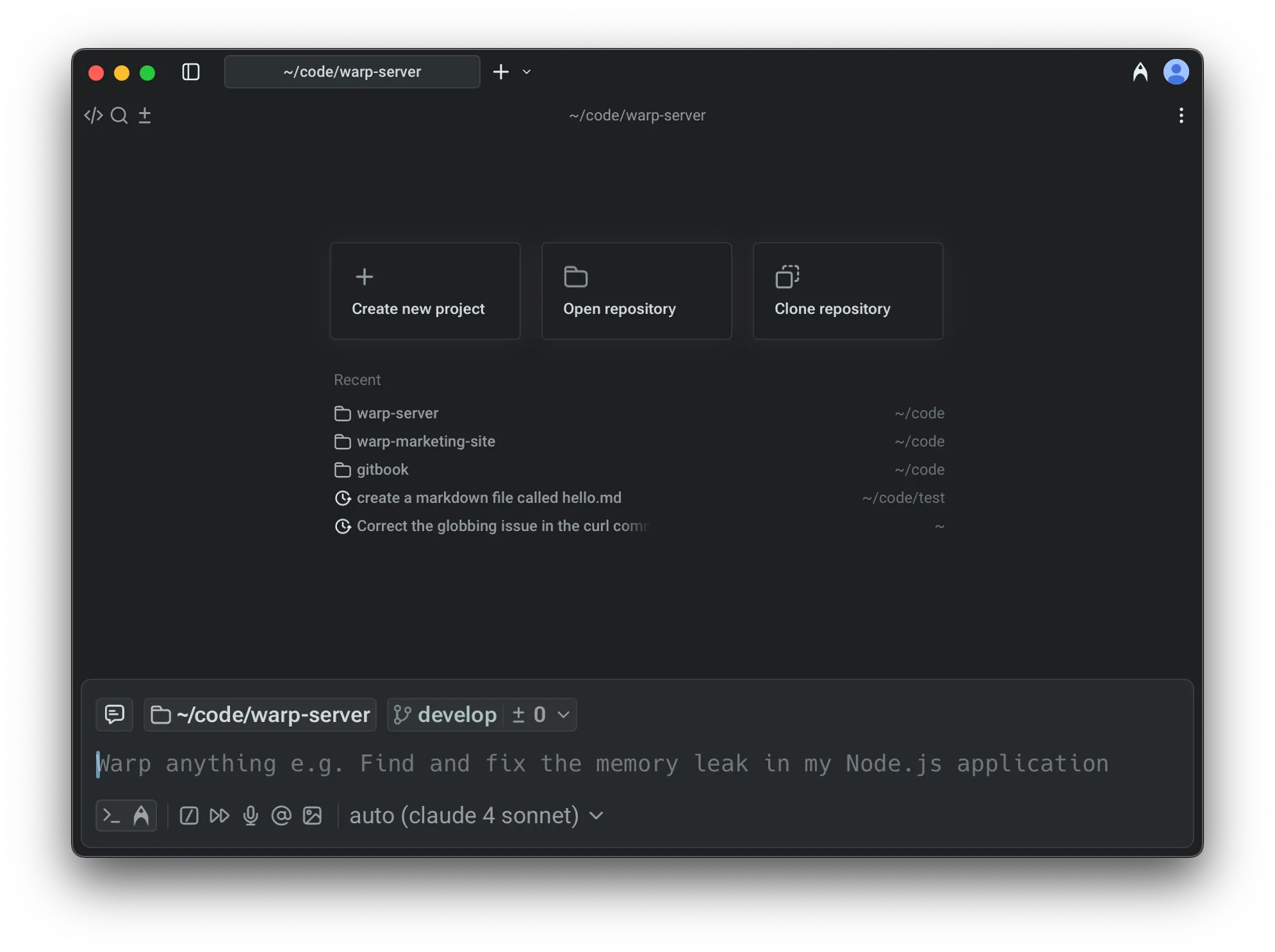Reopen 'create a markdown file called hello.md'

click(x=639, y=498)
